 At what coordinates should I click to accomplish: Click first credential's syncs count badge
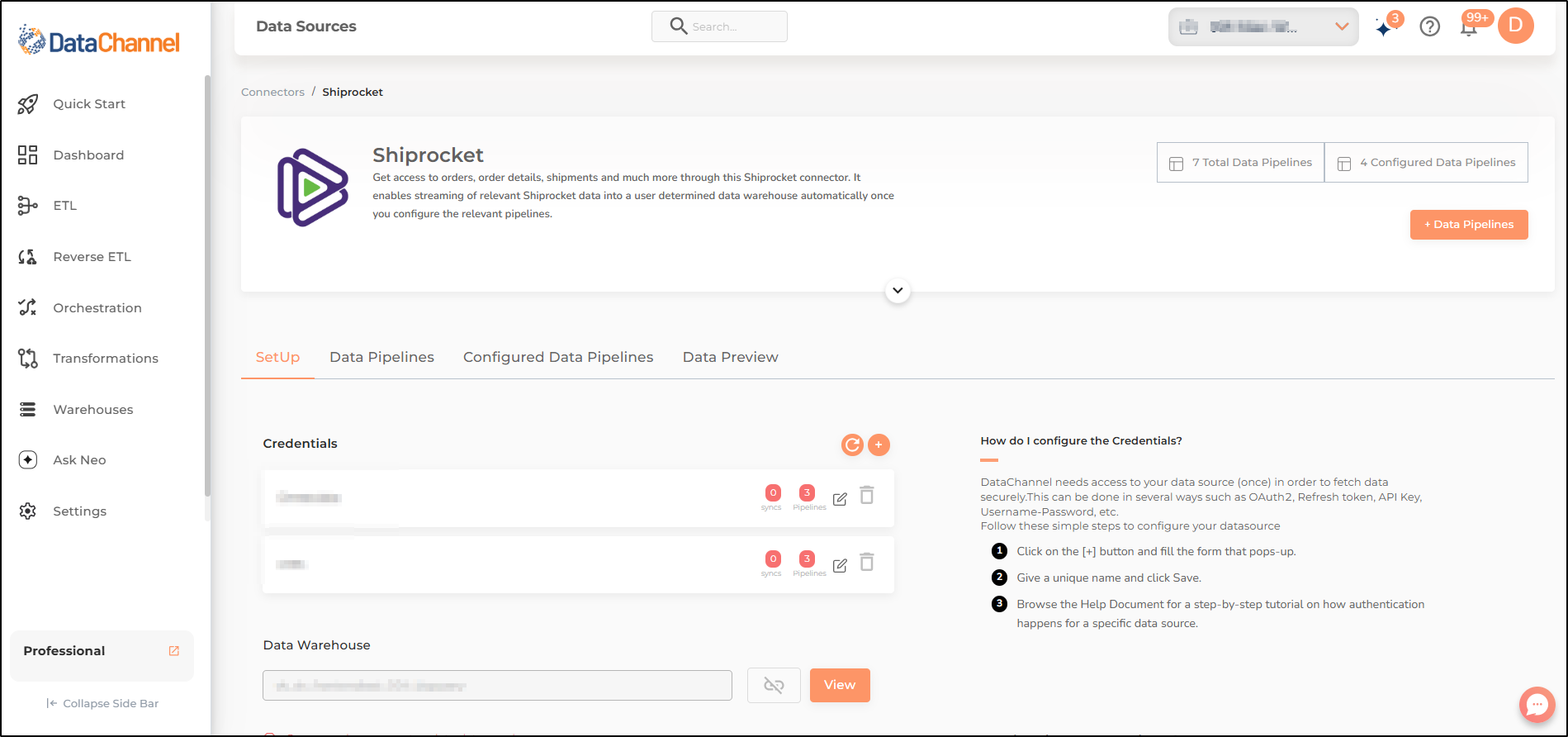point(773,493)
